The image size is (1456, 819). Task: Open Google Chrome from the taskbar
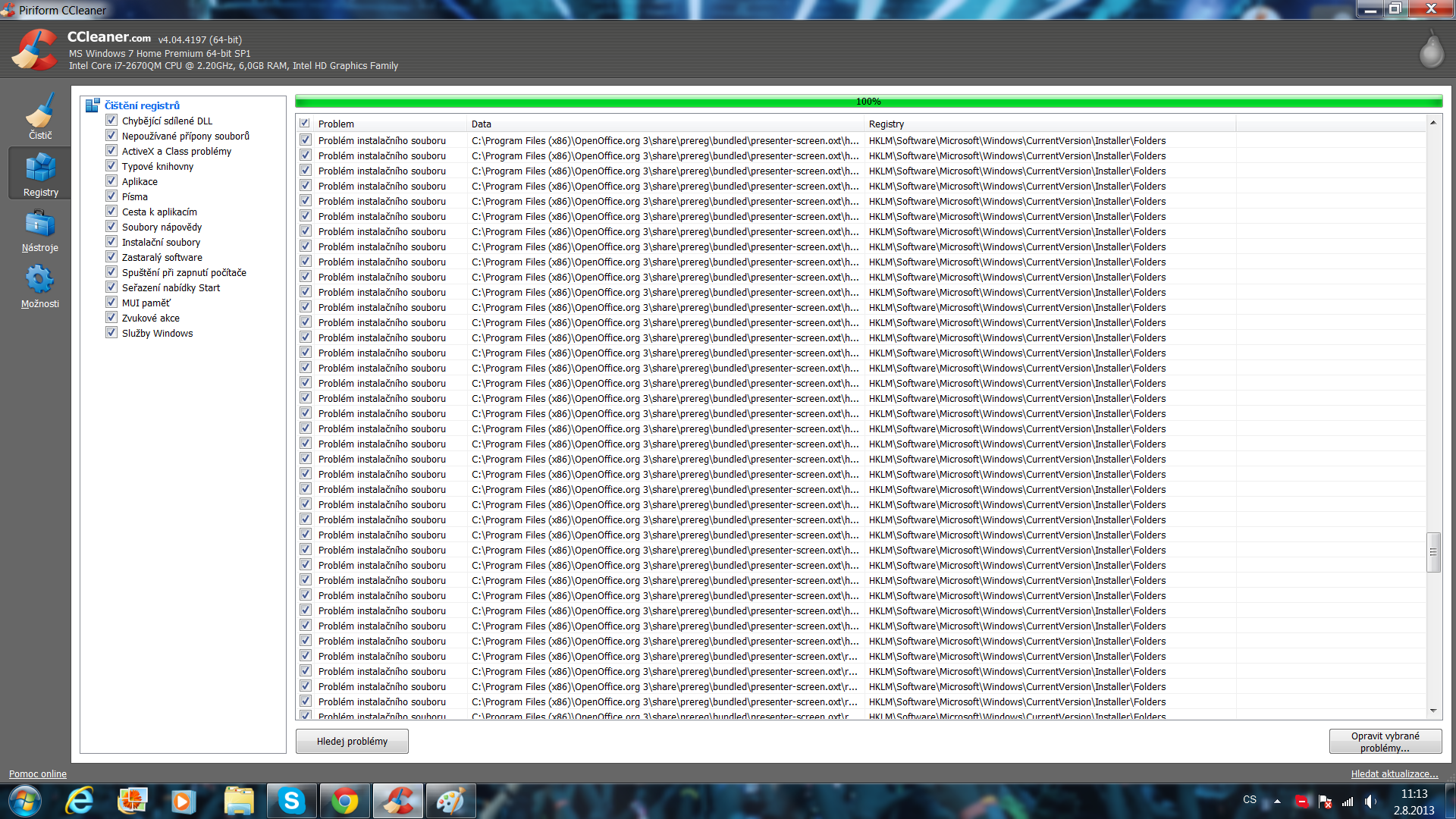tap(345, 801)
